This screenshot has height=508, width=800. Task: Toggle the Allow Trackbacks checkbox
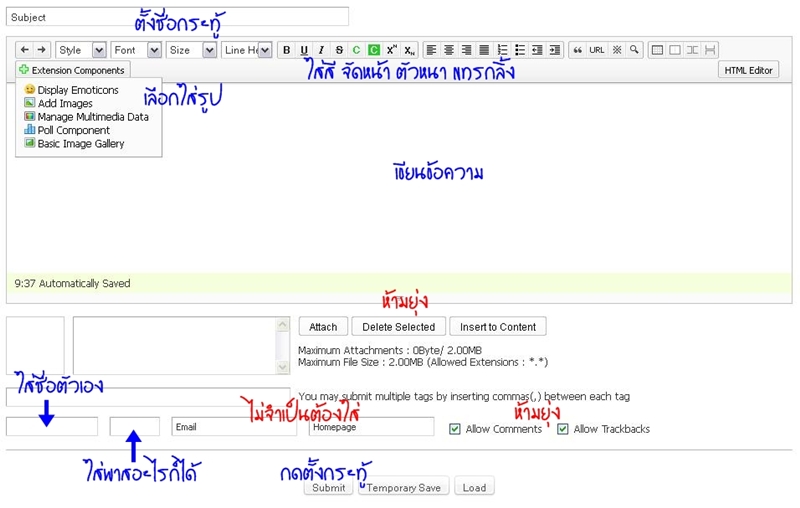[563, 429]
